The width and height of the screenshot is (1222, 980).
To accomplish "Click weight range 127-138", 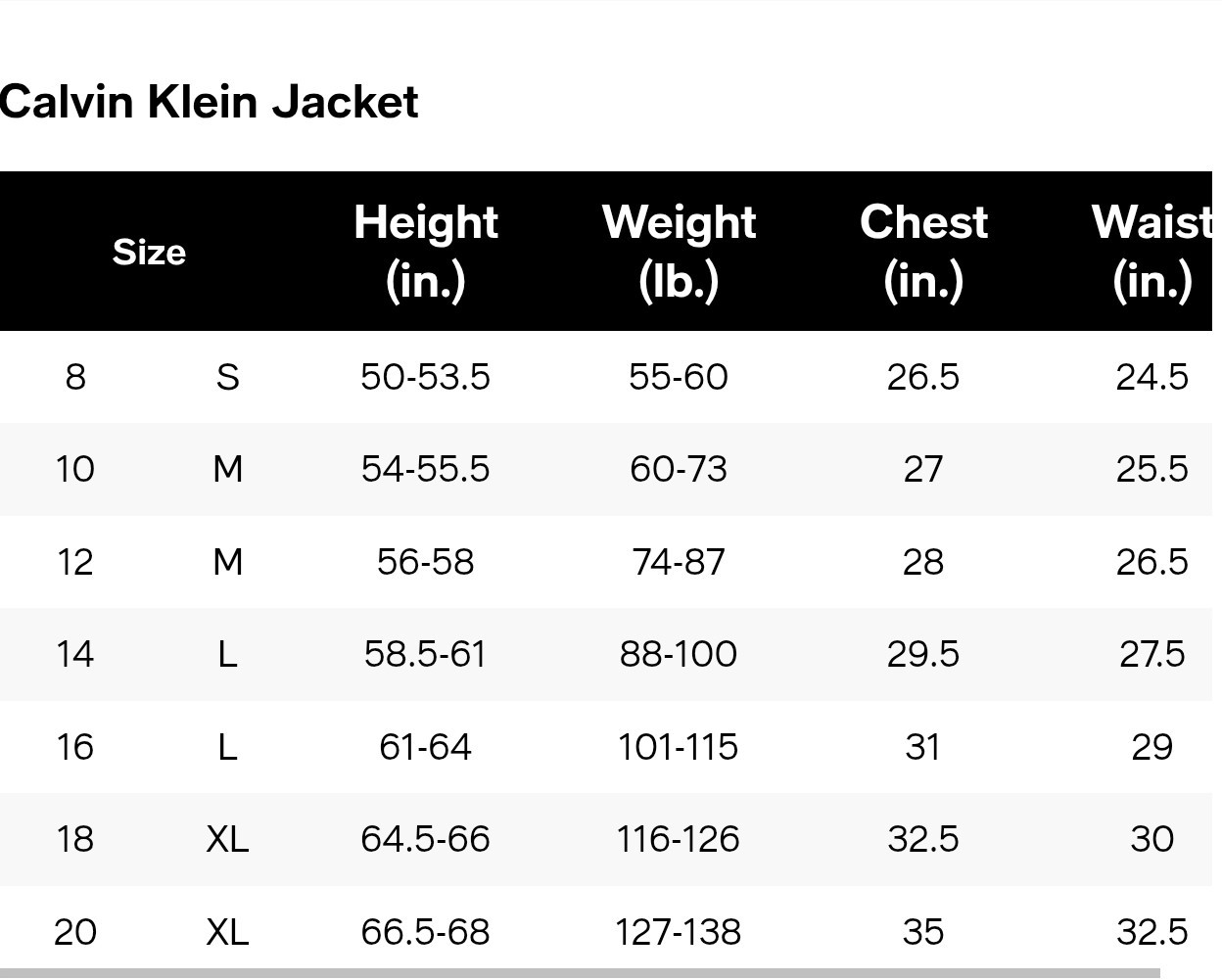I will (679, 932).
